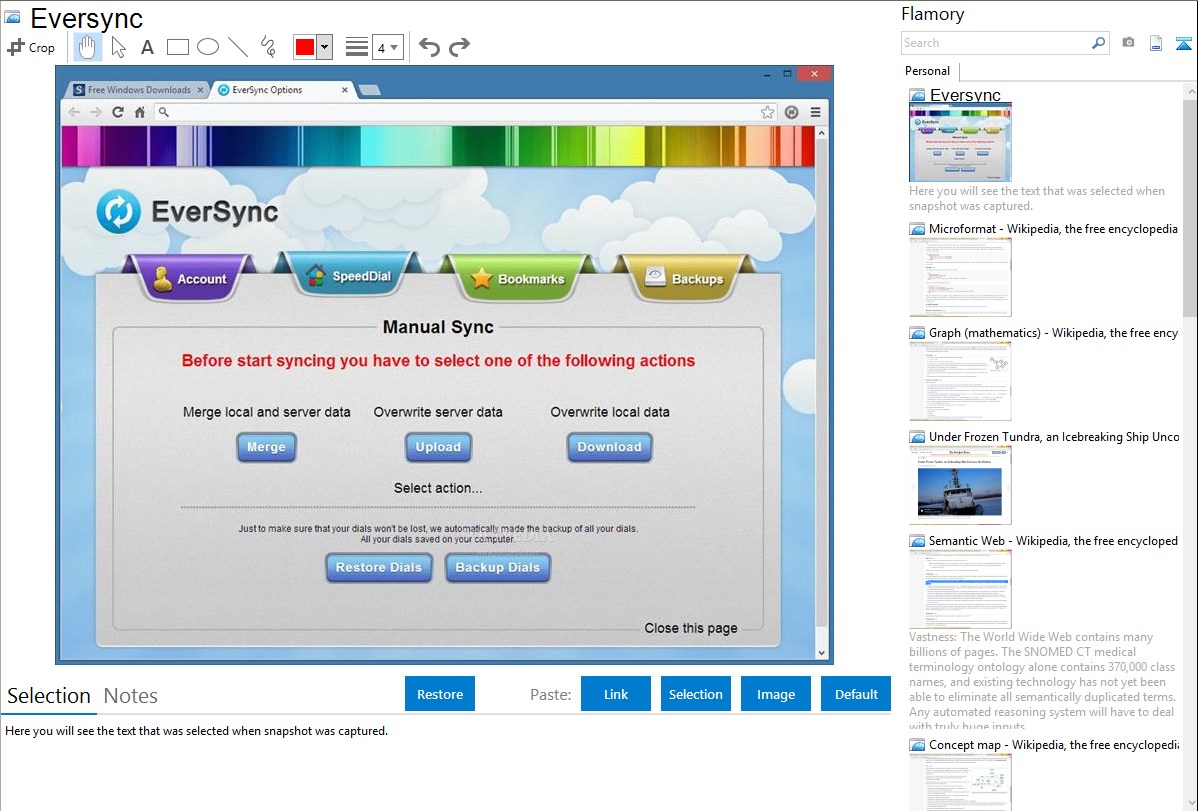Screen dimensions: 1198x811
Task: Open the EverSync Backups tab
Action: [685, 278]
